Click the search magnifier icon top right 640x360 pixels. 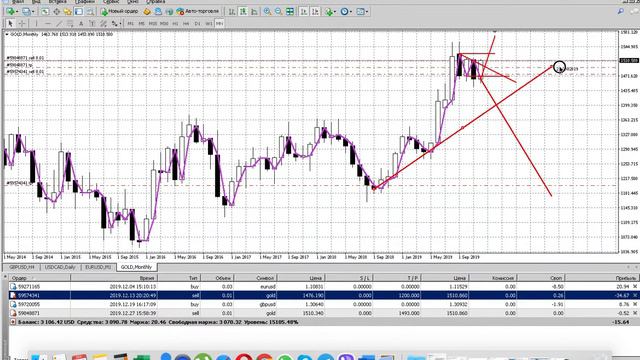(x=620, y=12)
